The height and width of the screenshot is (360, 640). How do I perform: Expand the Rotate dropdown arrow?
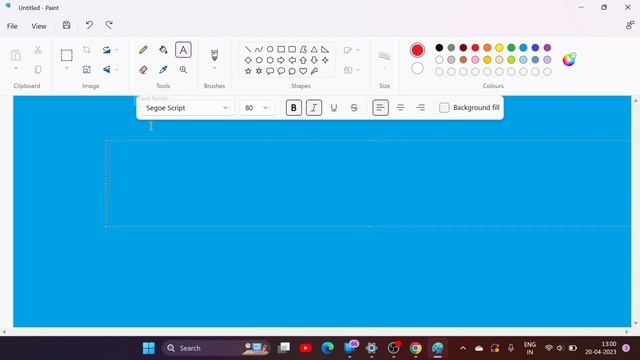pyautogui.click(x=116, y=50)
